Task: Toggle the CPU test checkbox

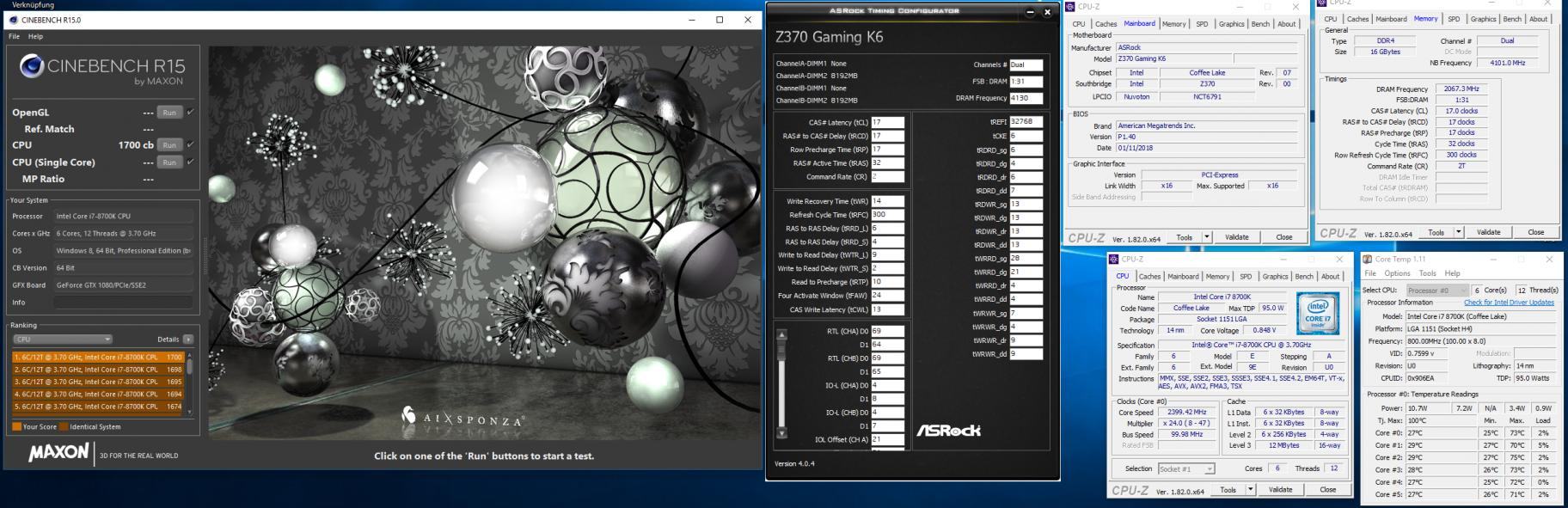Action: click(x=190, y=144)
